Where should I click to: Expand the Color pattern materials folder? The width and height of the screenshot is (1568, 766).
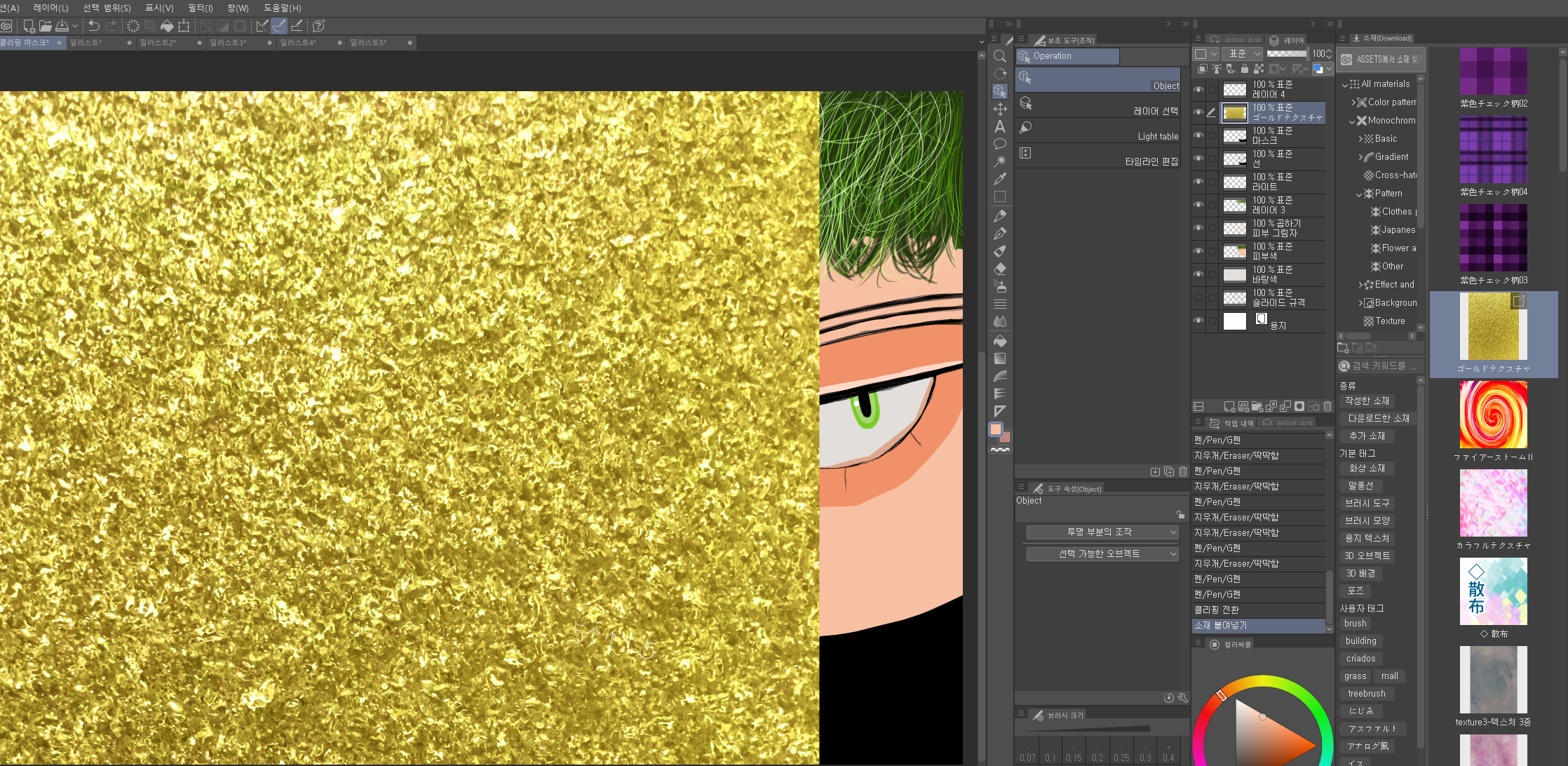(x=1353, y=102)
